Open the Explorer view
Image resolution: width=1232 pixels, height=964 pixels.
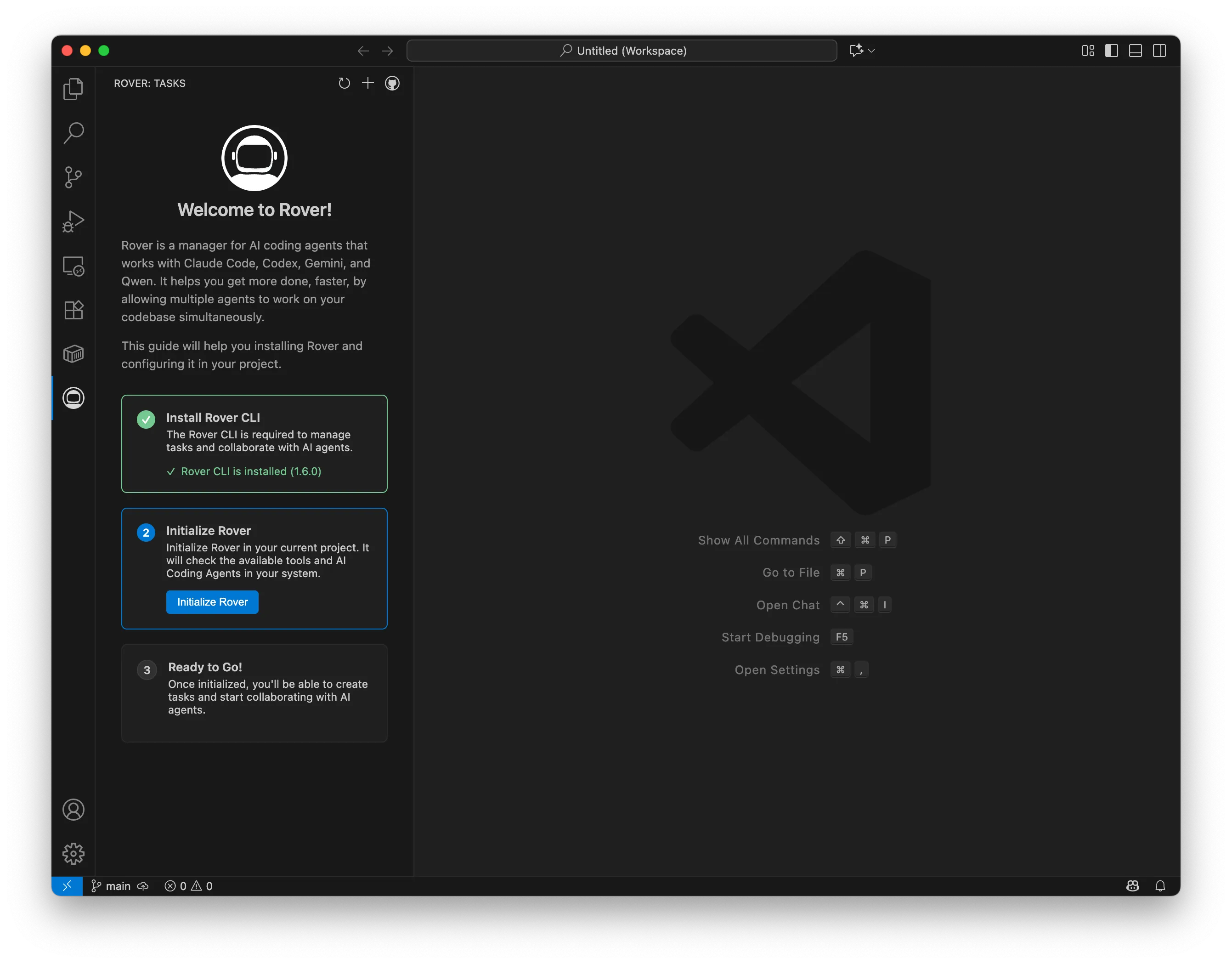(x=73, y=89)
